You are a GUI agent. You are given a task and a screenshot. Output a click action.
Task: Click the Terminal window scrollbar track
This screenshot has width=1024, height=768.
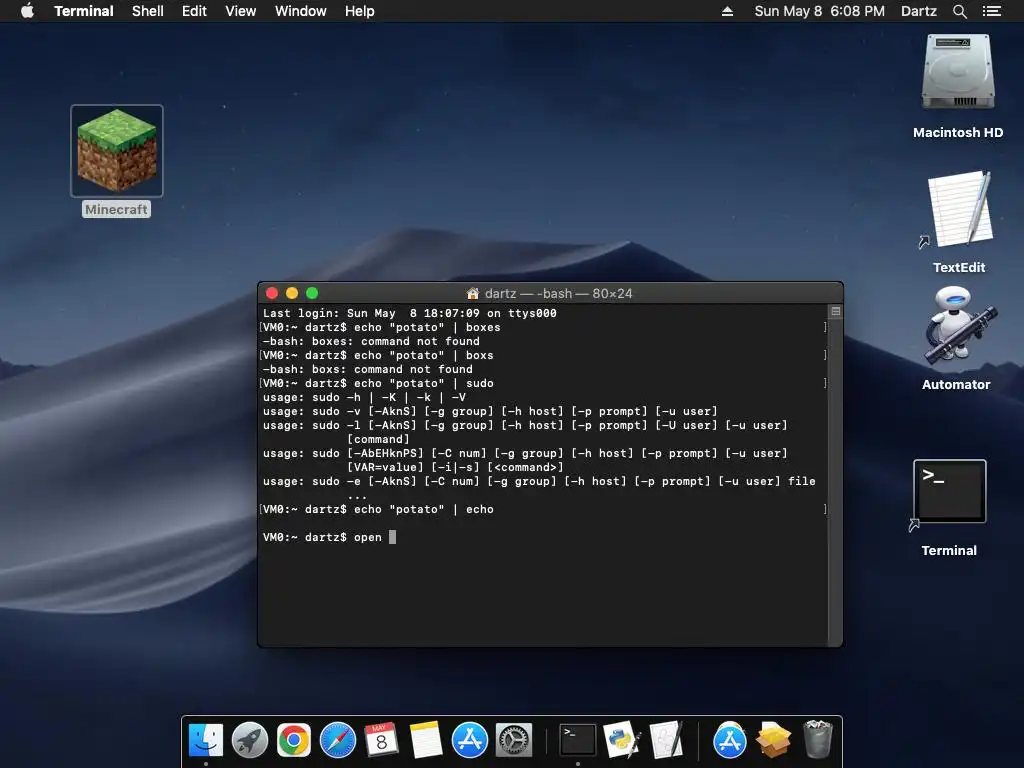pos(835,480)
